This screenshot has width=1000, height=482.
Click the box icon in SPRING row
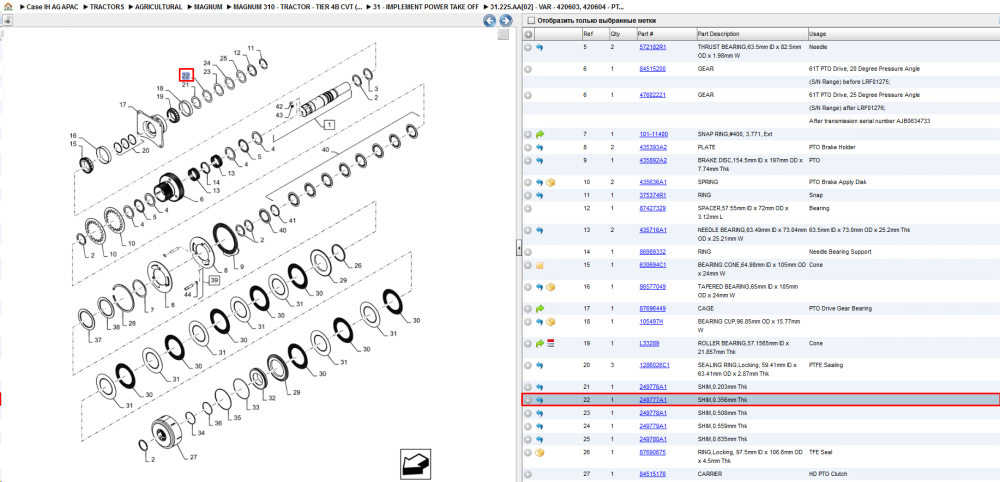point(551,182)
